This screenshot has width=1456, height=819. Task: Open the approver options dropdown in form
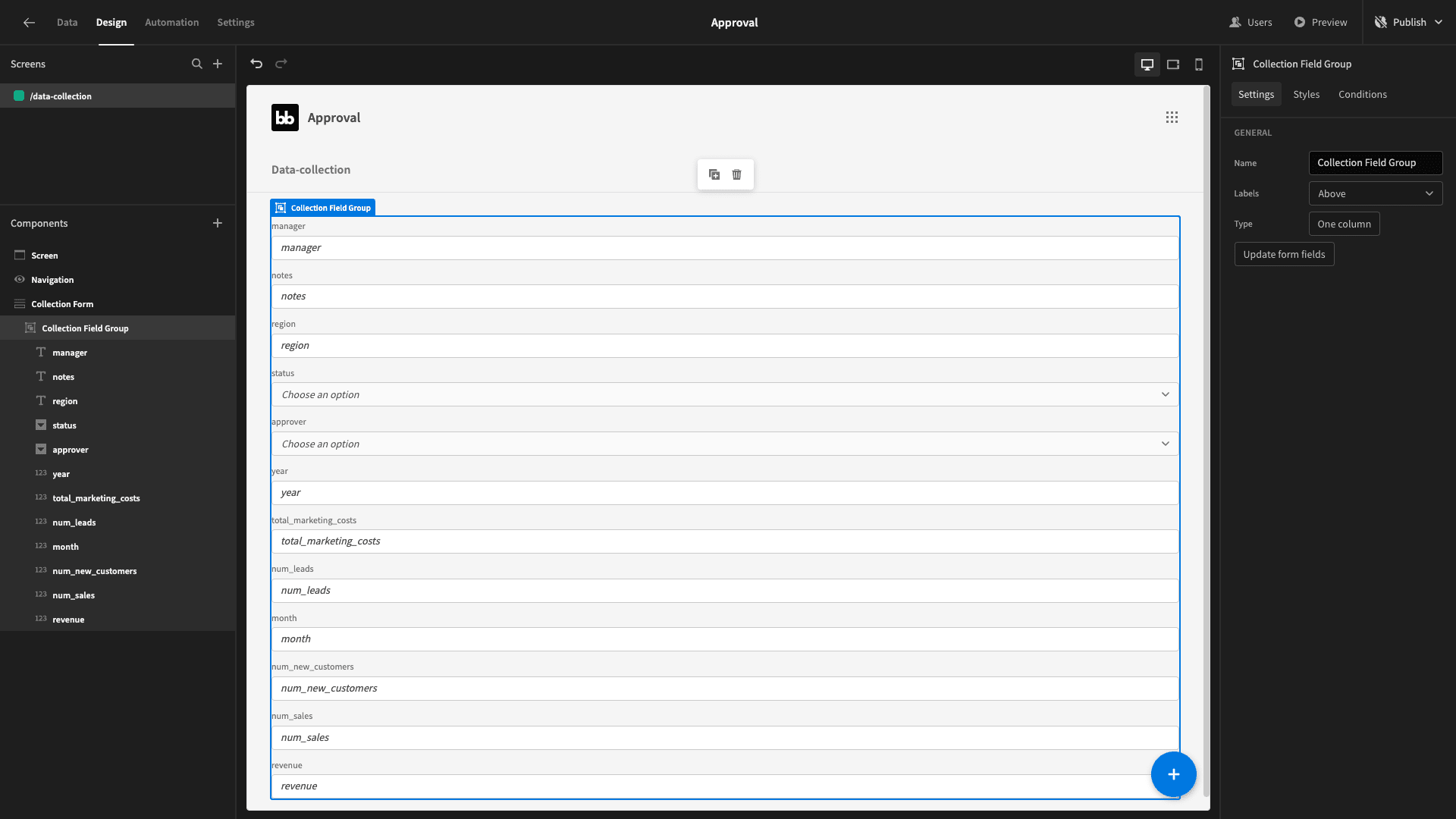[x=724, y=444]
